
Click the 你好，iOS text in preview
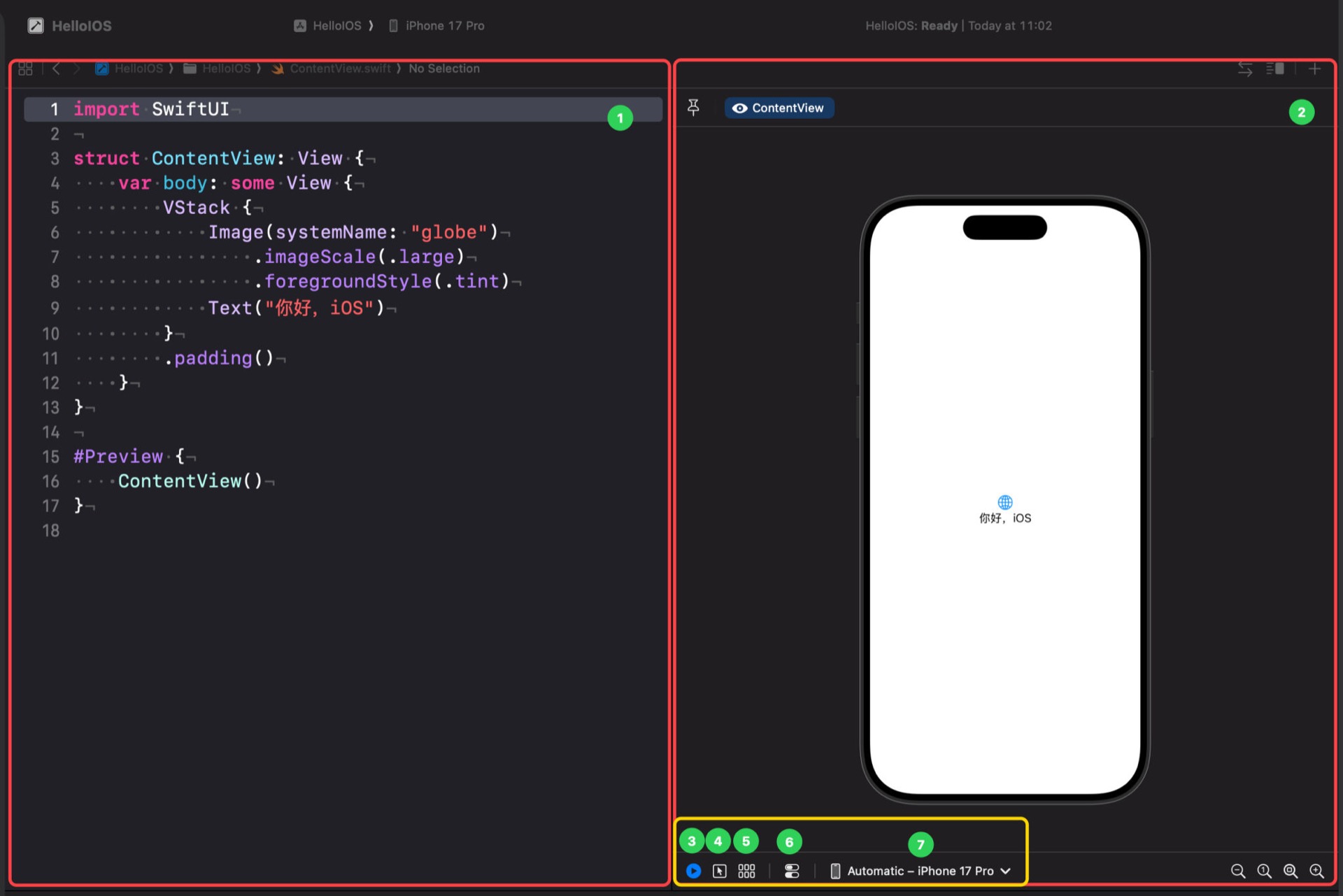tap(1005, 518)
